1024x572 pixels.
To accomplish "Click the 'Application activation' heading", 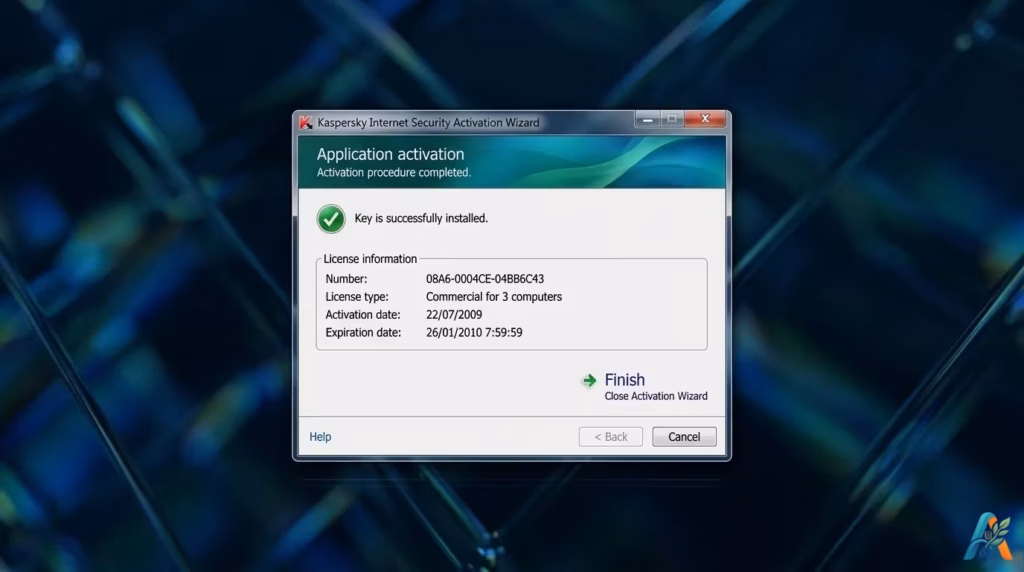I will [x=391, y=154].
